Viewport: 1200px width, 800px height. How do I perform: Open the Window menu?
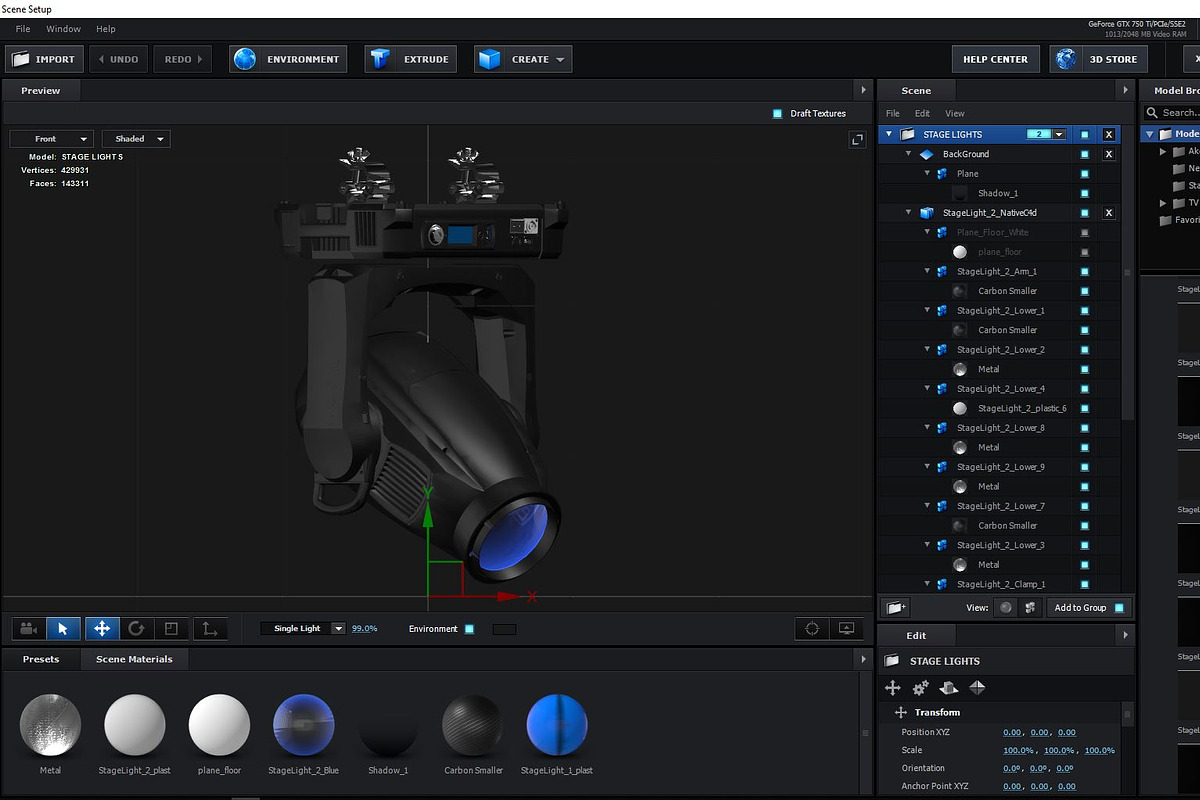(x=64, y=29)
